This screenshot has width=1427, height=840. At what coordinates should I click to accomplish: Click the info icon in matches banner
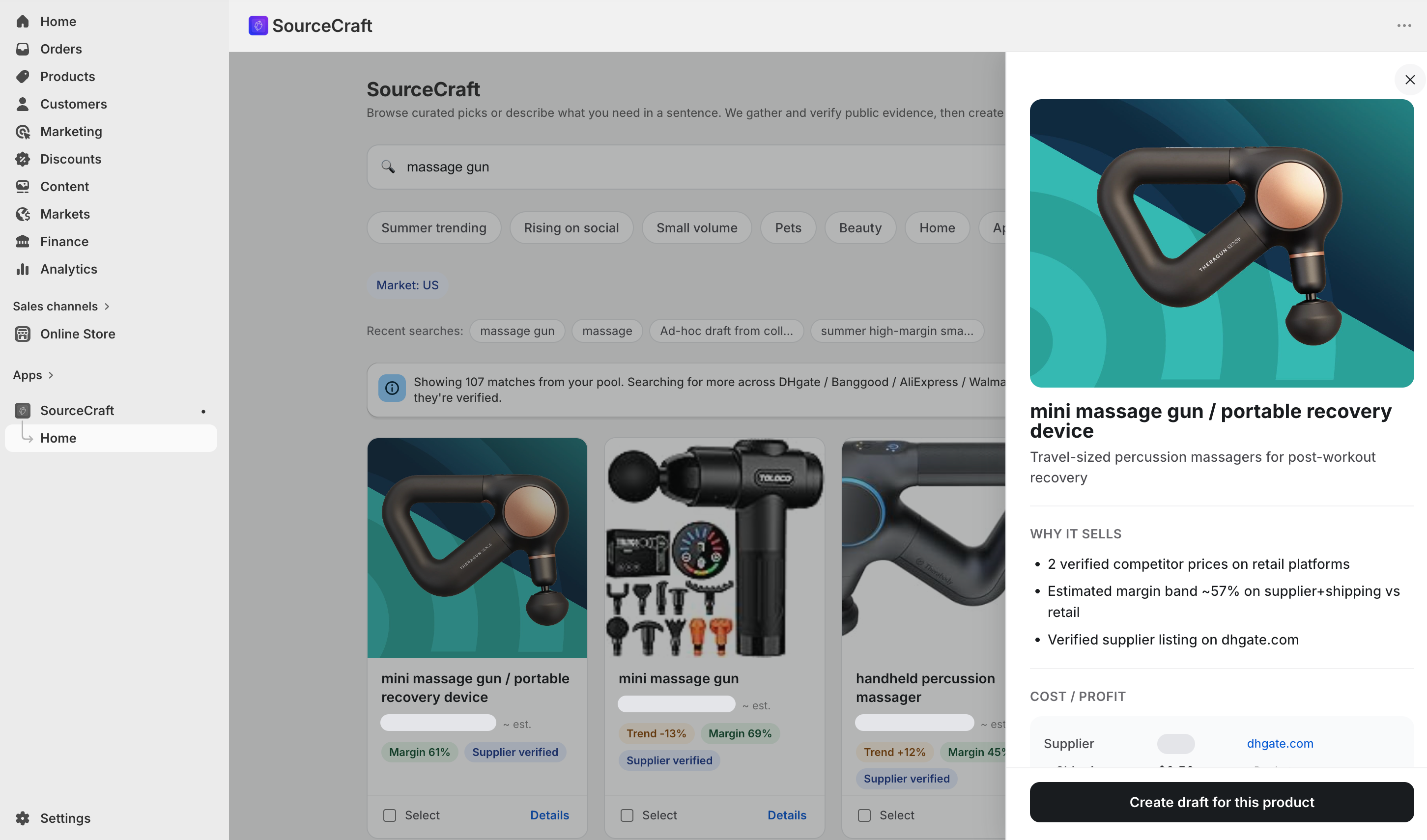pyautogui.click(x=392, y=388)
